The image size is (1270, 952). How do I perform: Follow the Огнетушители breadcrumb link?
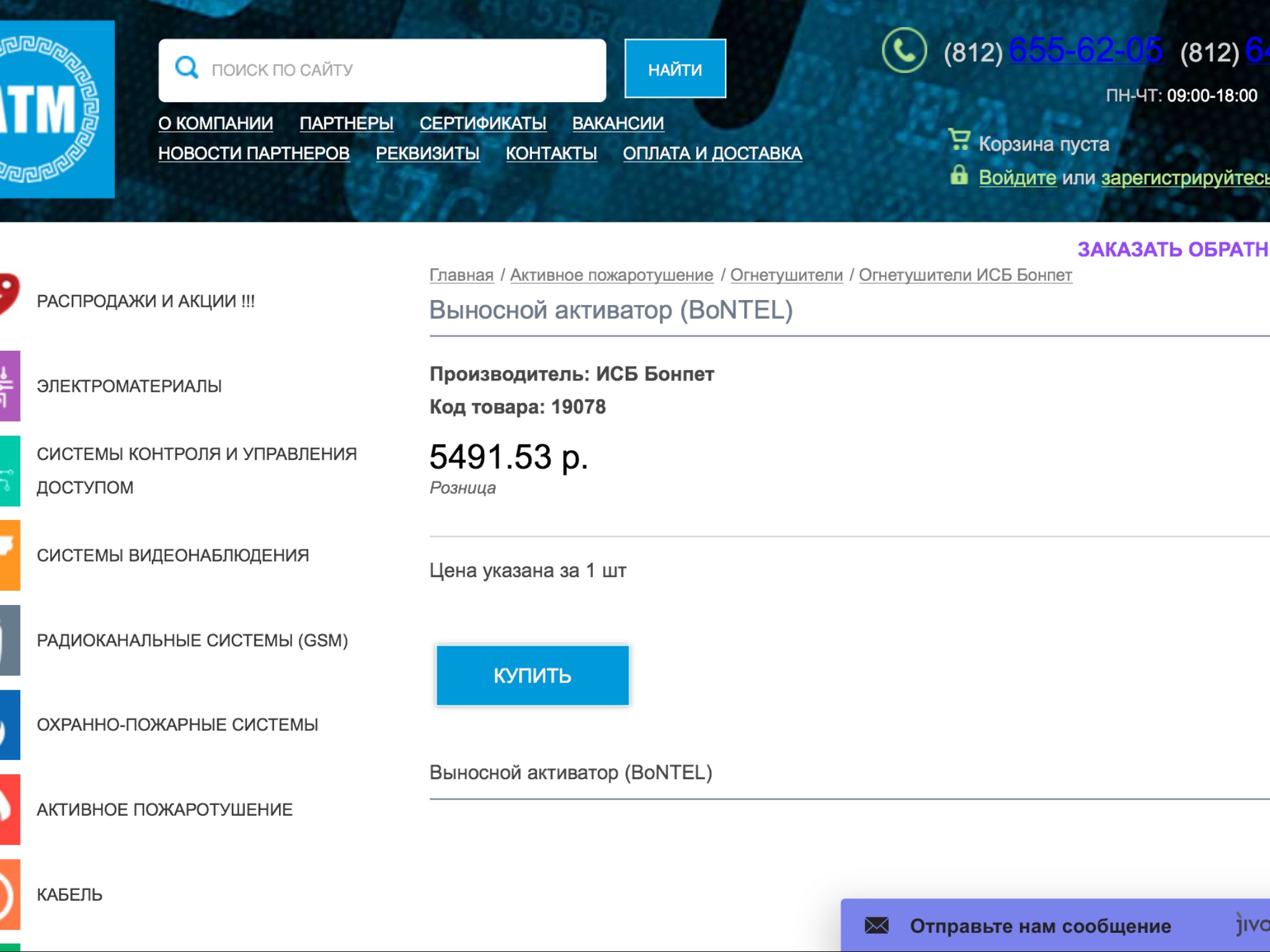tap(786, 275)
